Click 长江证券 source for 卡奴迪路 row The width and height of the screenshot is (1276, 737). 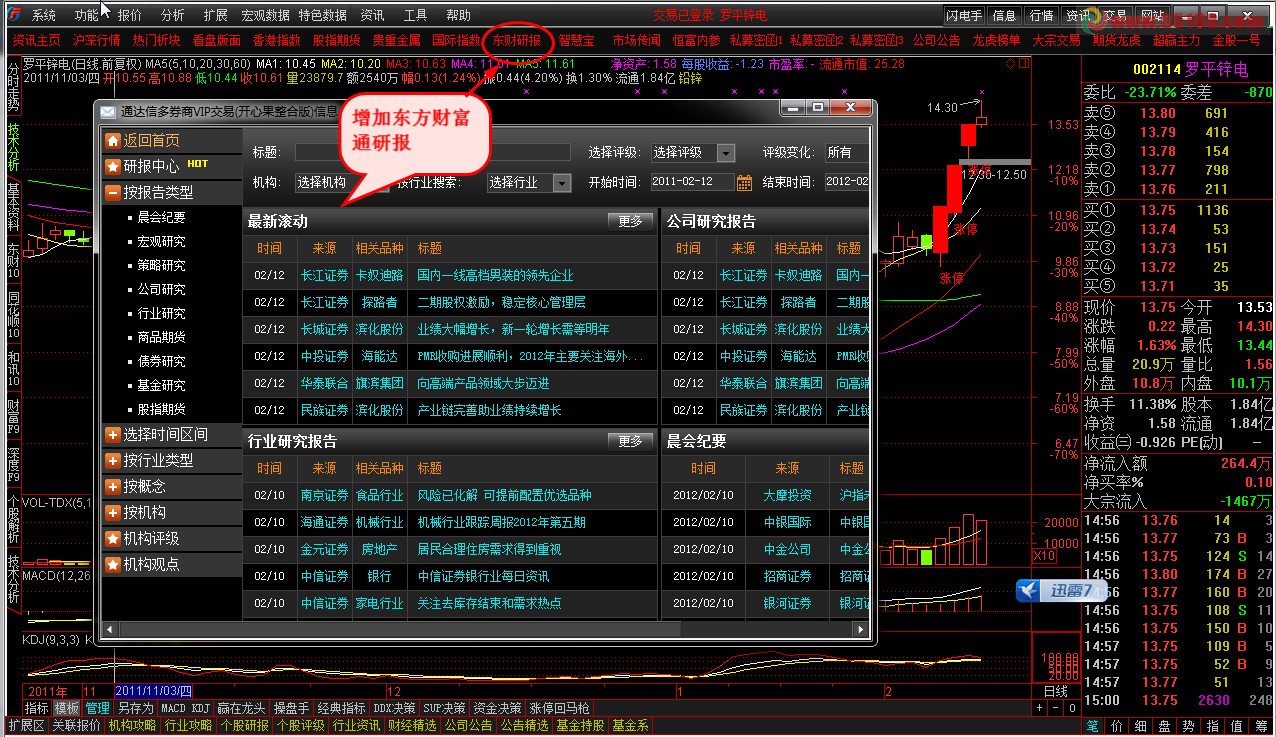[325, 275]
